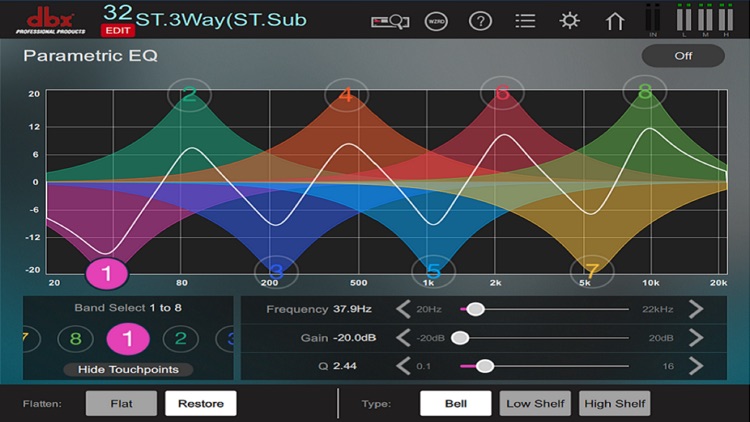The height and width of the screenshot is (422, 750).
Task: Open settings gear icon
Action: 569,21
